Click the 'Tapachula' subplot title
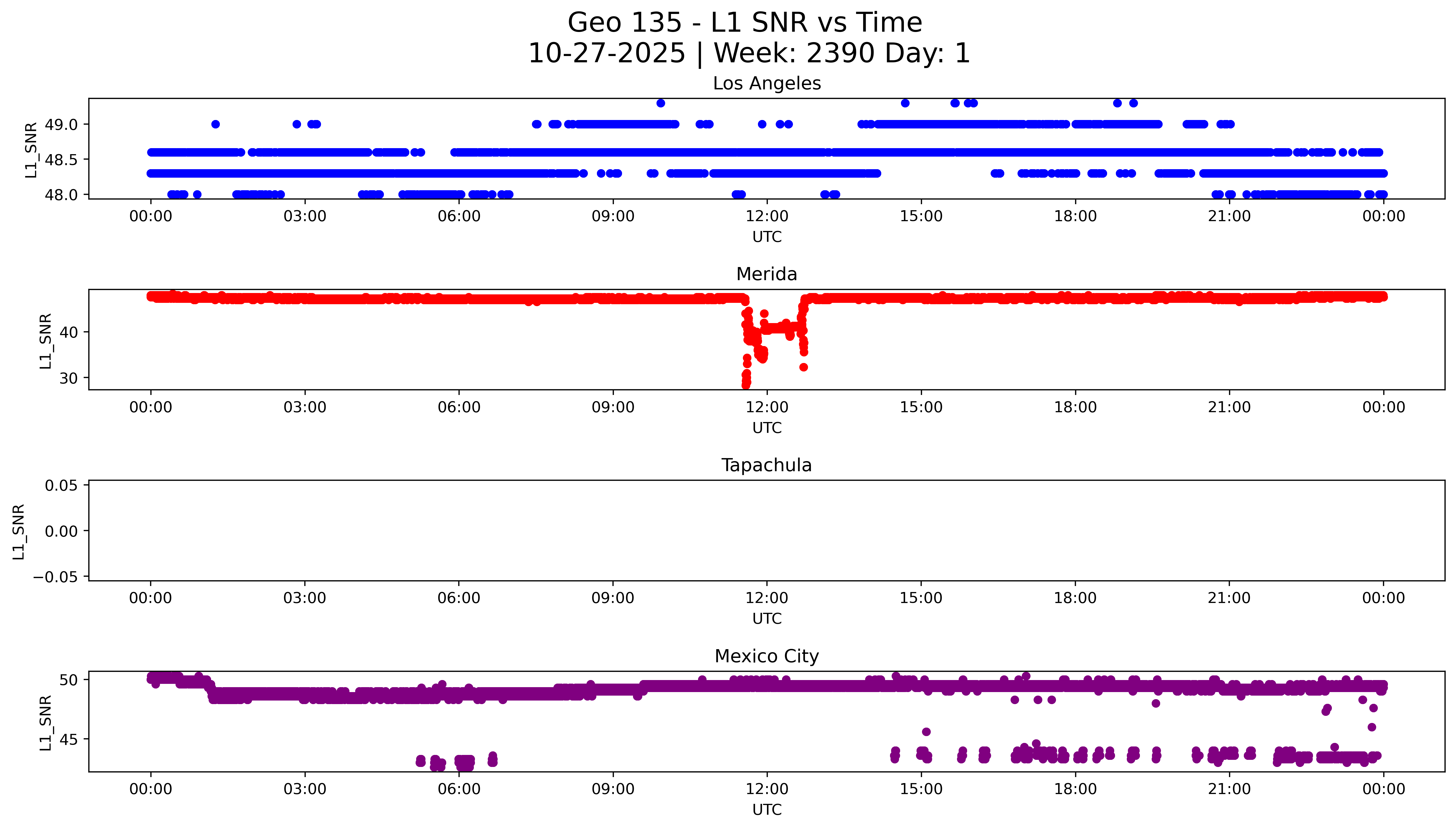Image resolution: width=1456 pixels, height=829 pixels. point(766,465)
